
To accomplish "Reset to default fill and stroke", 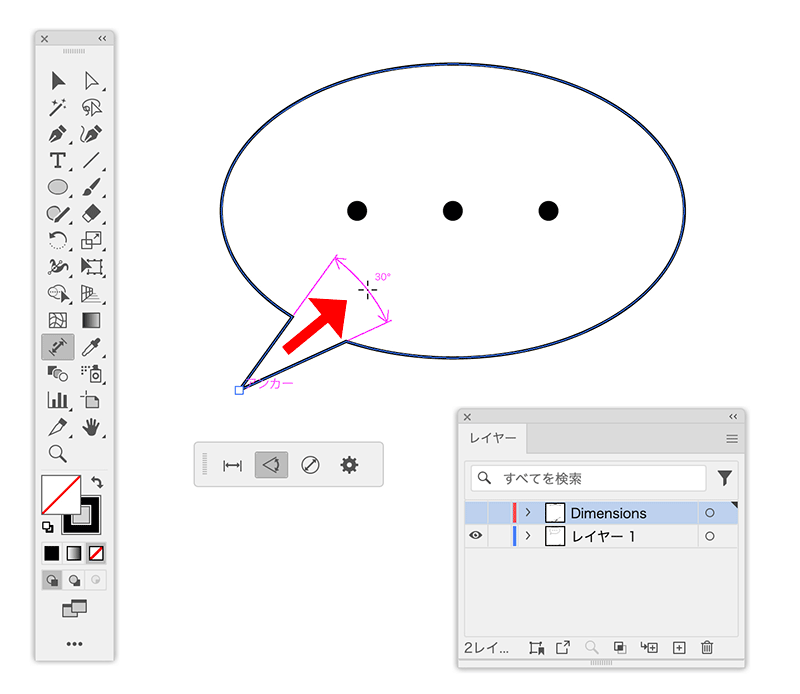I will pyautogui.click(x=47, y=527).
